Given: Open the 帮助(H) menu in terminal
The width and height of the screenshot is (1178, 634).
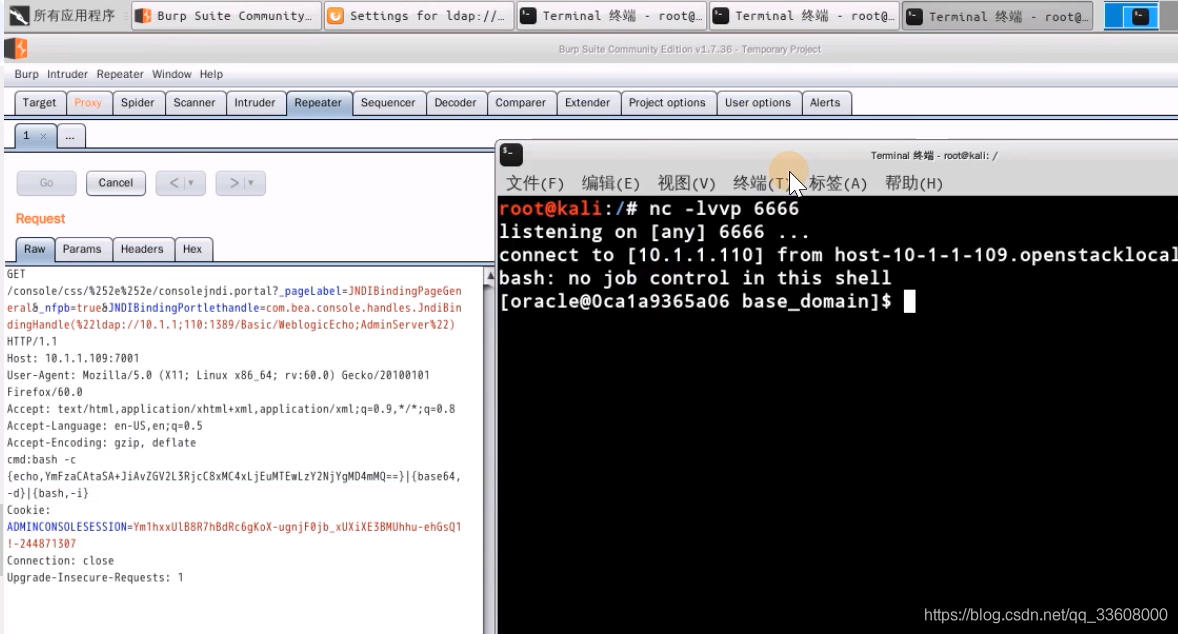Looking at the screenshot, I should 914,183.
